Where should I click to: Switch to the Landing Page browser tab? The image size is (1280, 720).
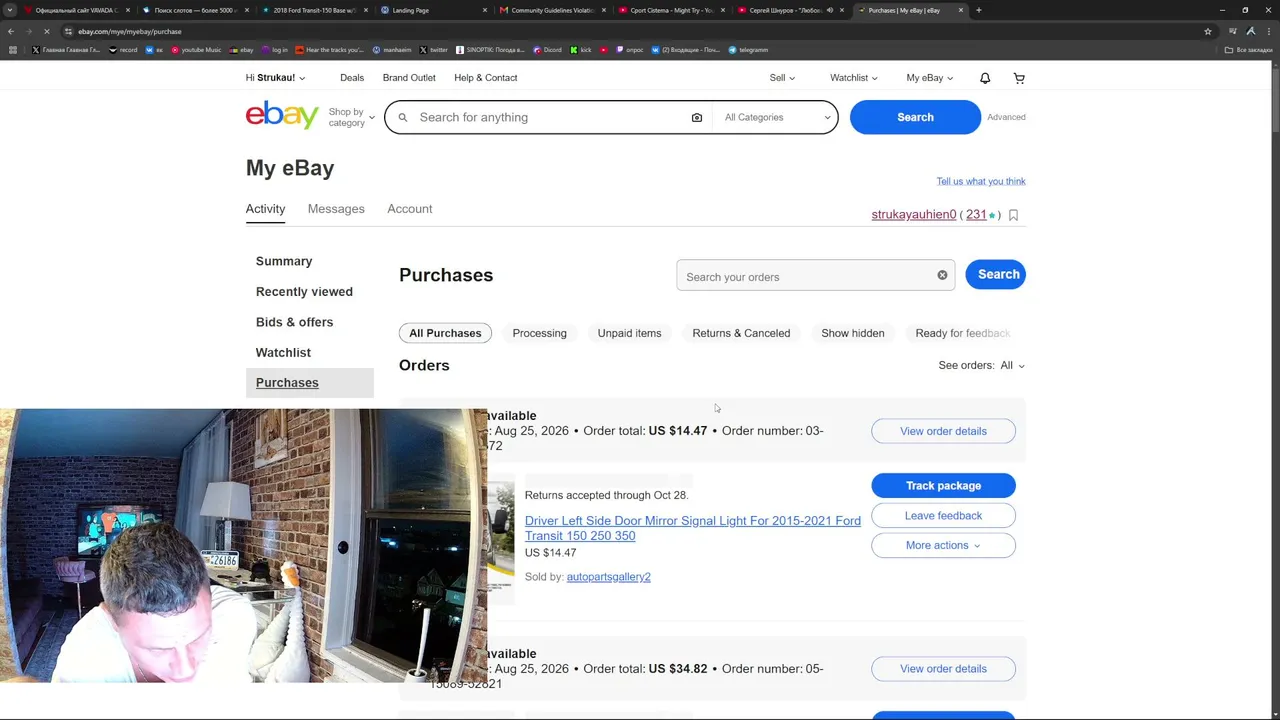[x=434, y=10]
